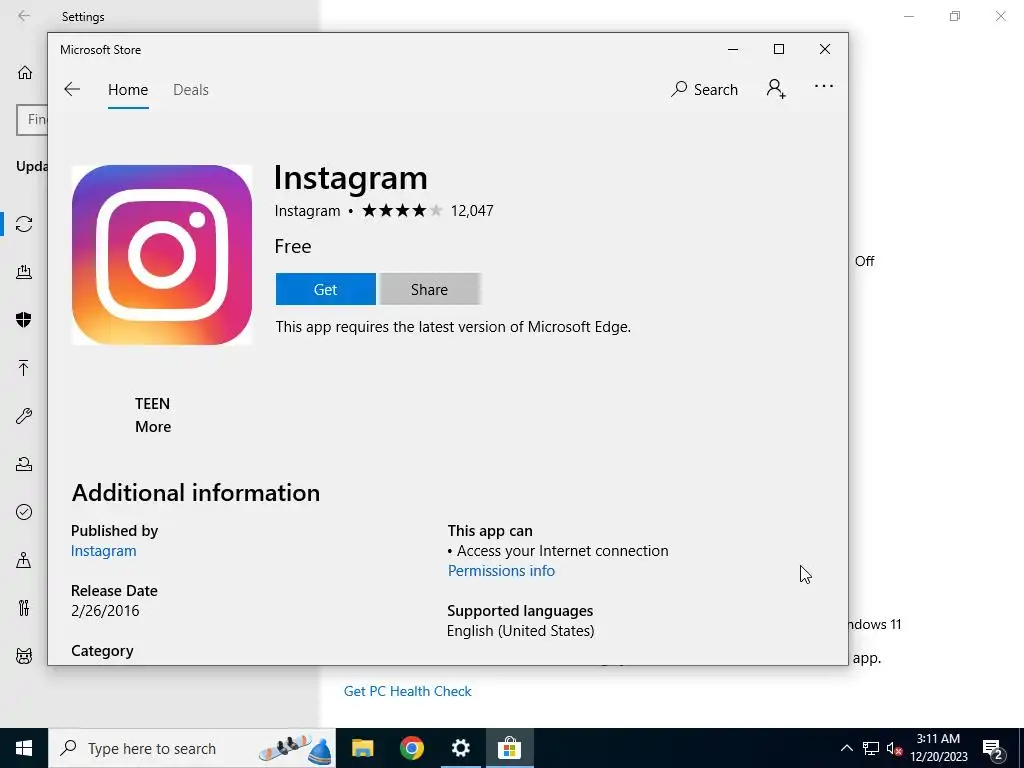Open the notification center icon

[993, 748]
